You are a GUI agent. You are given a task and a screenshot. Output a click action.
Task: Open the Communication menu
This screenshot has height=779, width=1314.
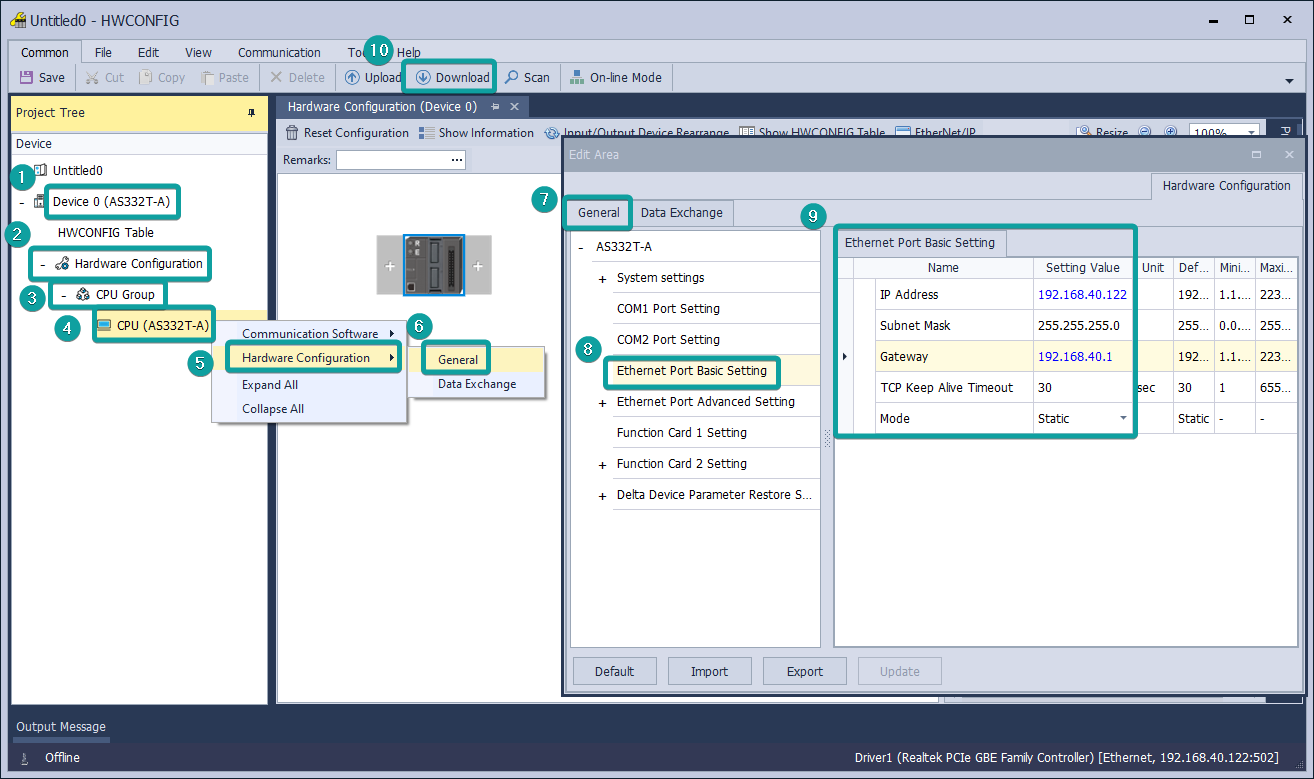279,53
